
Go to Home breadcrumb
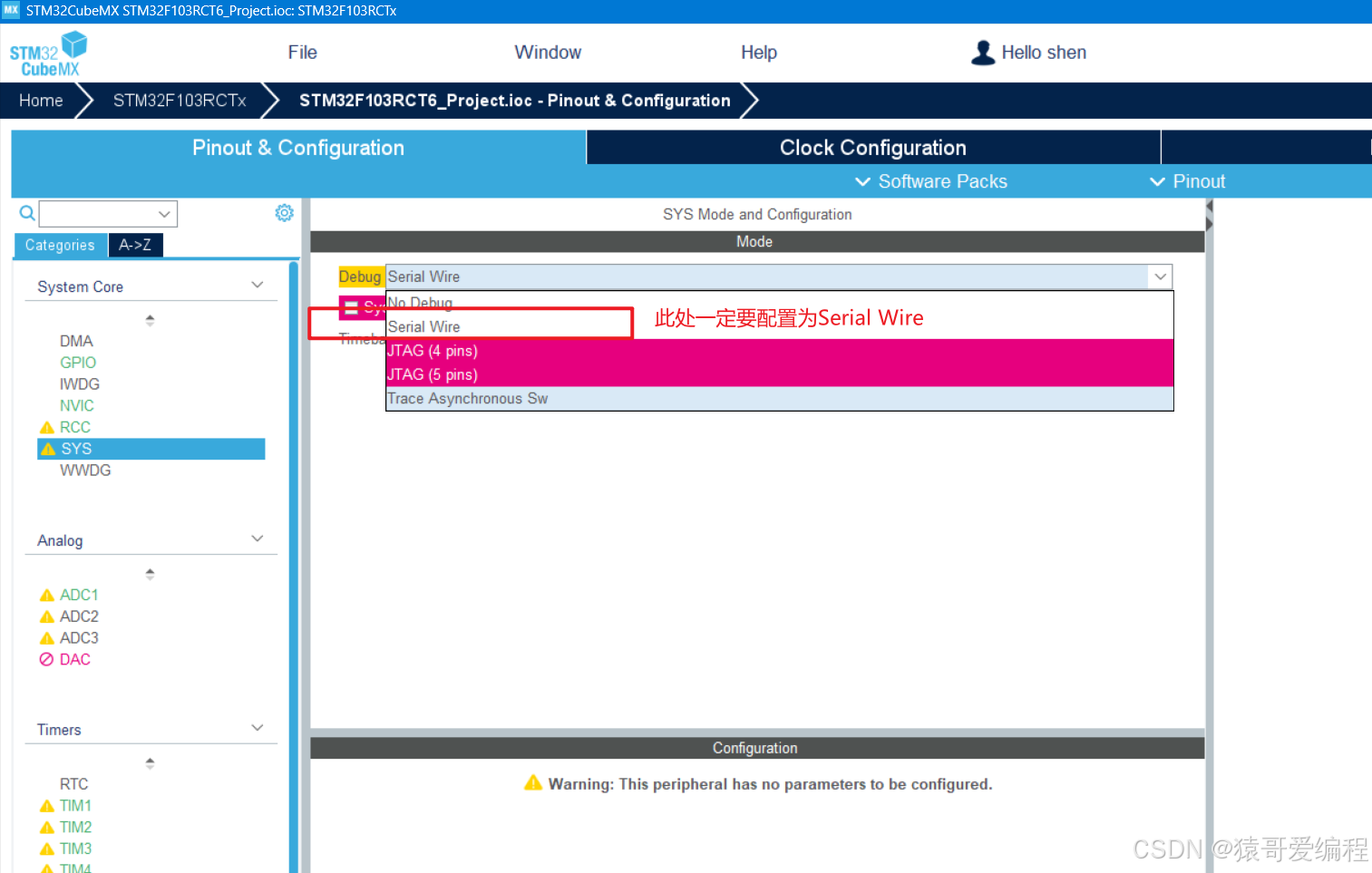tap(41, 101)
